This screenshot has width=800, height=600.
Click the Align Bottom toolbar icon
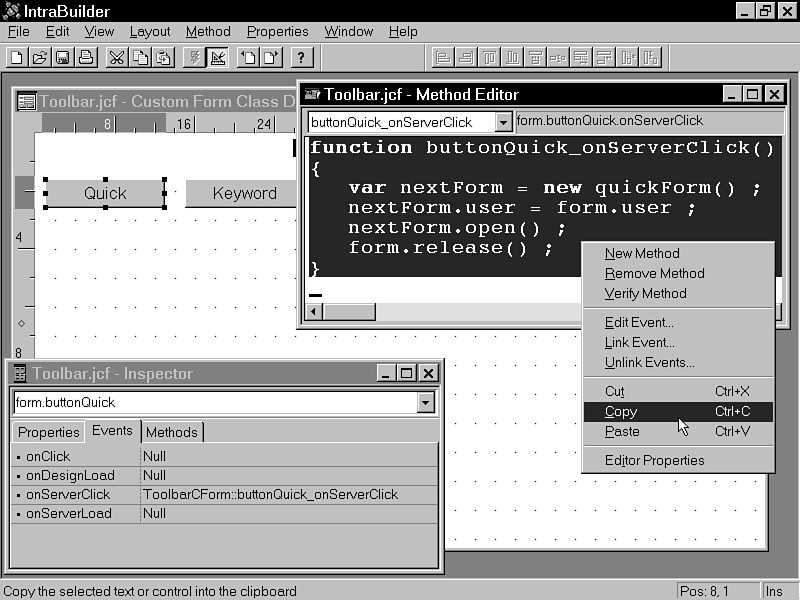click(x=512, y=58)
